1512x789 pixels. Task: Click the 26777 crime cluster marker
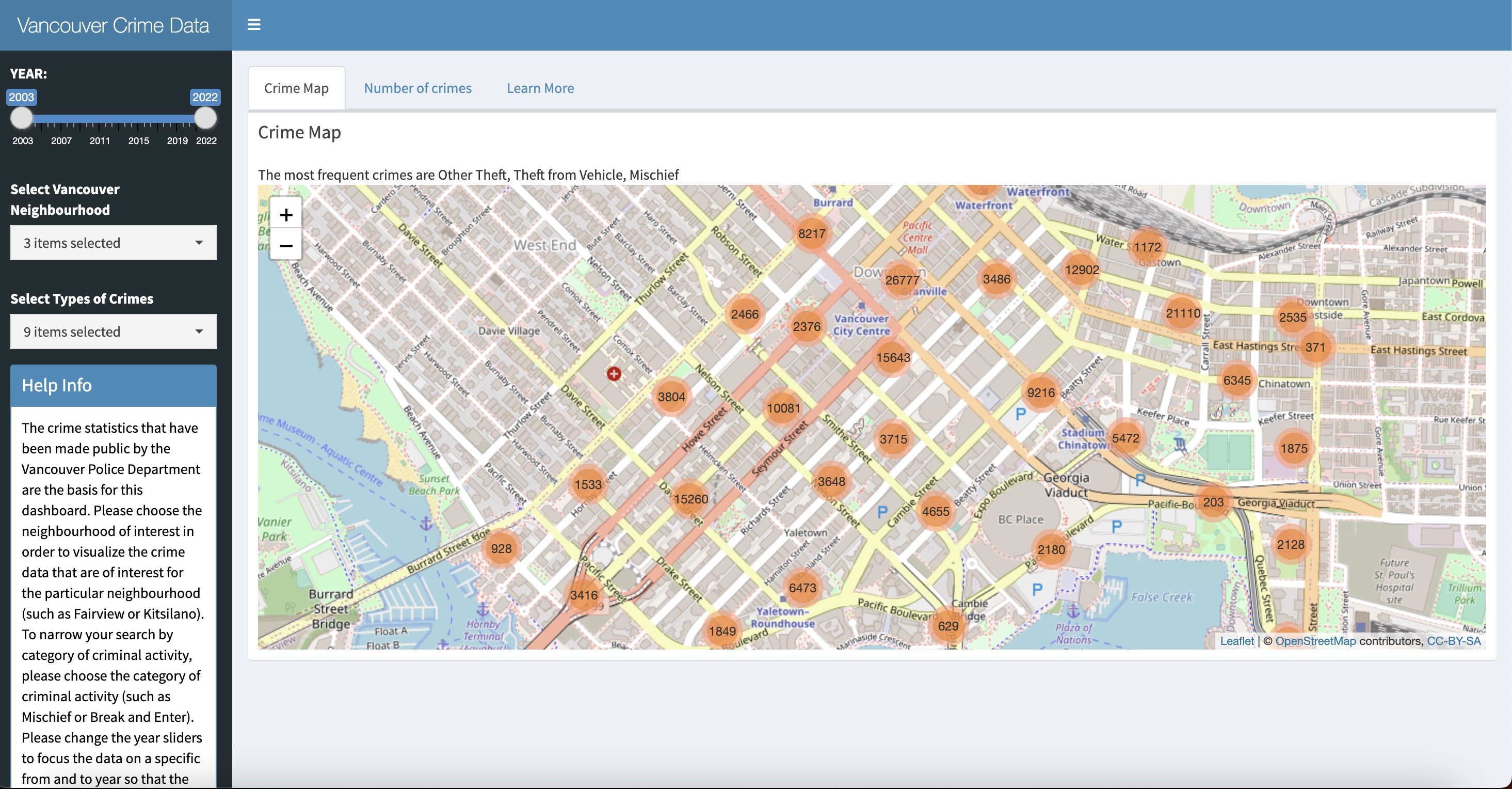pyautogui.click(x=902, y=280)
